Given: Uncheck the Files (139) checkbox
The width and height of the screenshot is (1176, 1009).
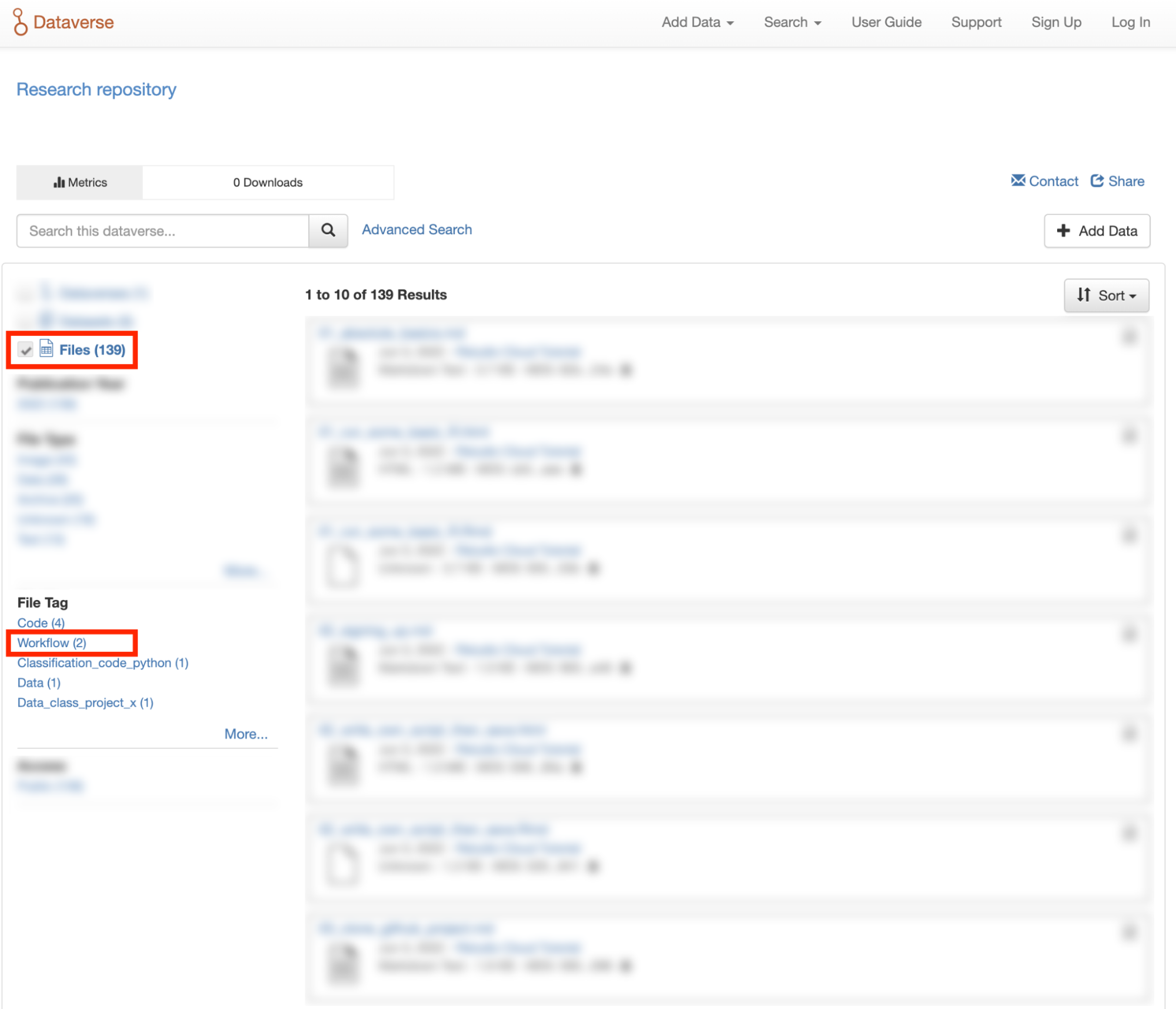Looking at the screenshot, I should 25,350.
